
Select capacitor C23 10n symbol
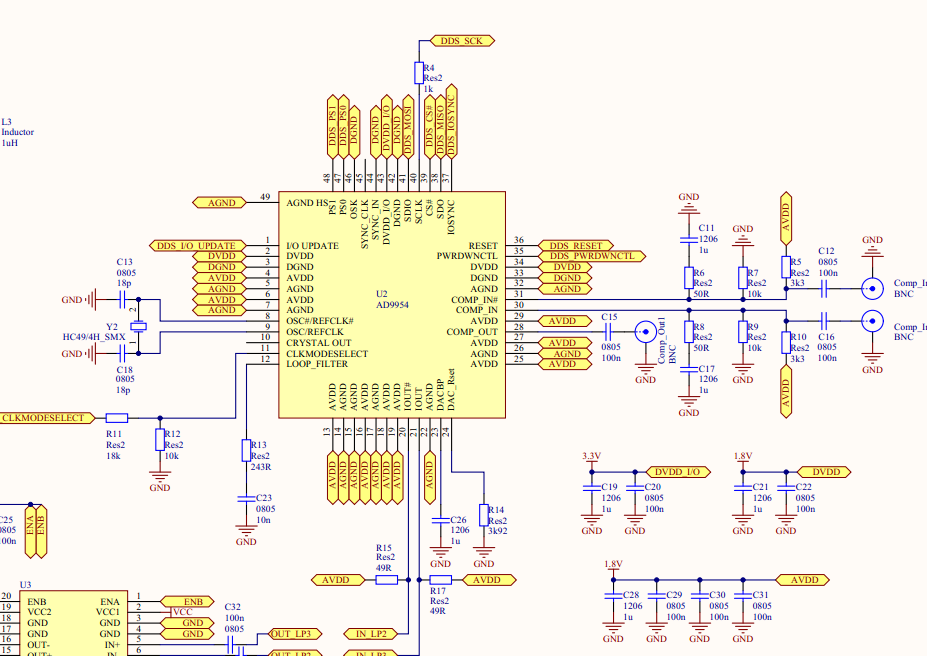click(246, 499)
